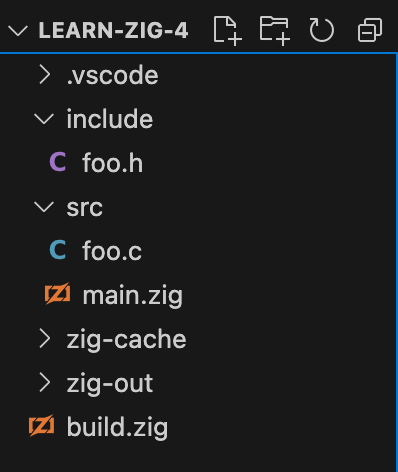Click the New File icon
The image size is (398, 472).
click(x=228, y=31)
